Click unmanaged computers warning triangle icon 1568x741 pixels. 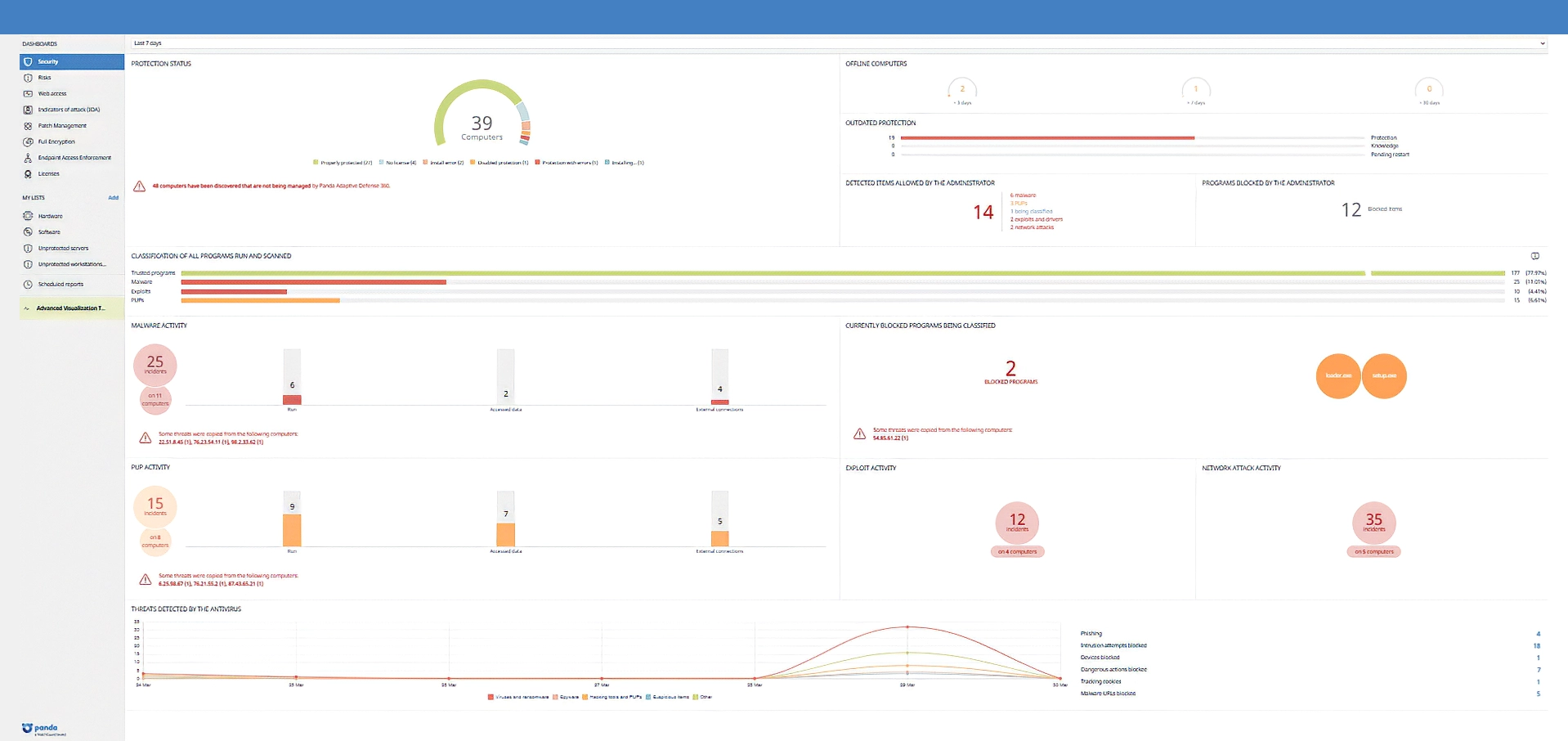(139, 186)
